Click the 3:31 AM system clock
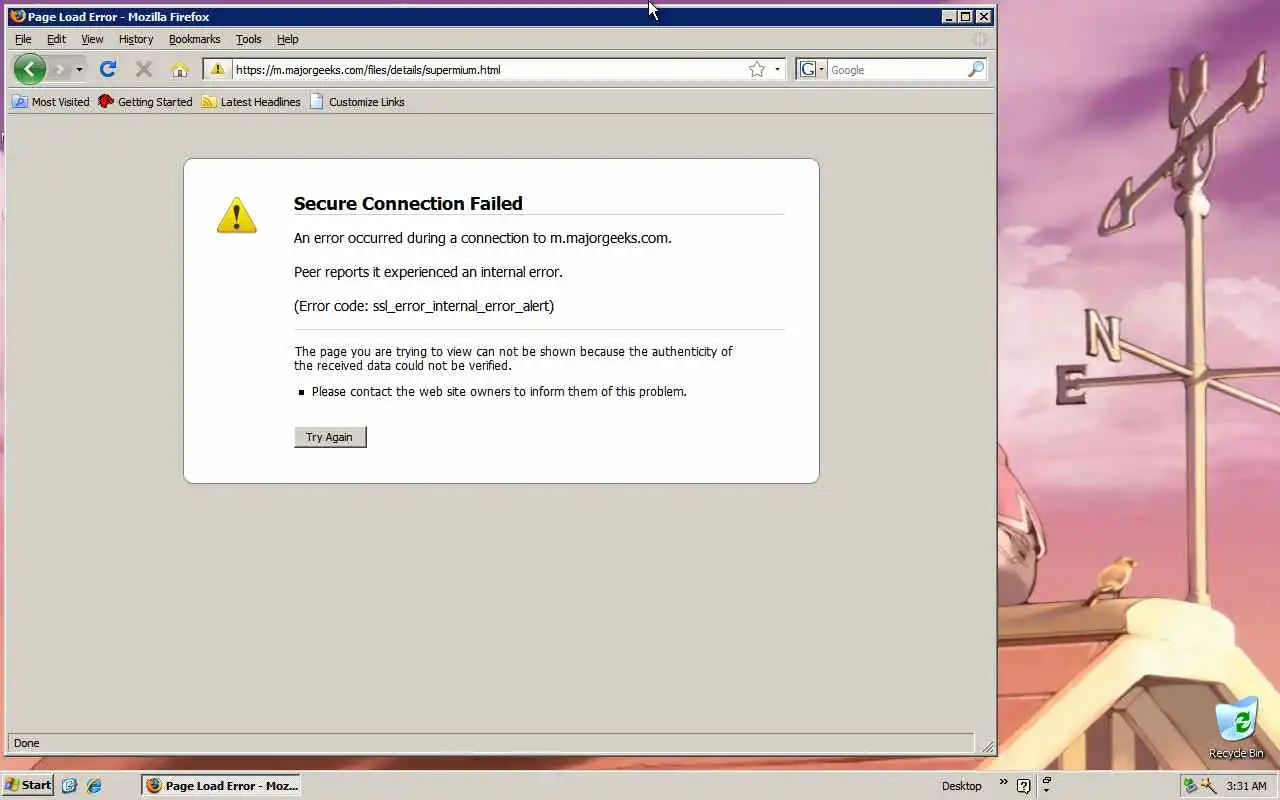 pyautogui.click(x=1246, y=786)
